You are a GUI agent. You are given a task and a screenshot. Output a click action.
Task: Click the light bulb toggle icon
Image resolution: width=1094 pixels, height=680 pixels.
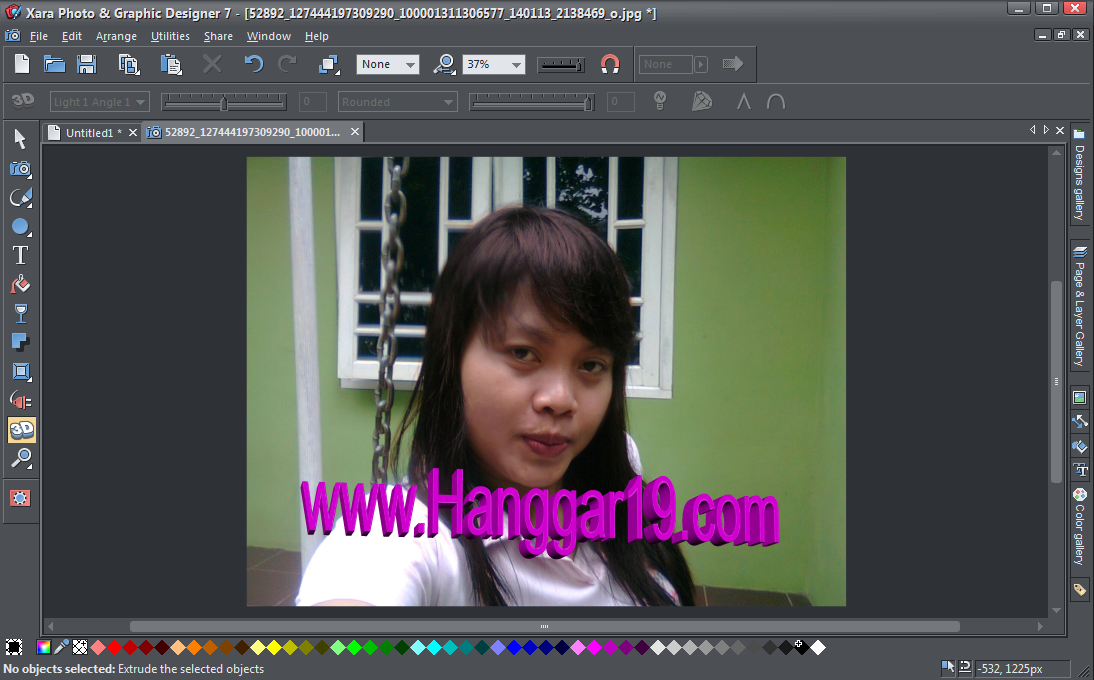click(659, 101)
